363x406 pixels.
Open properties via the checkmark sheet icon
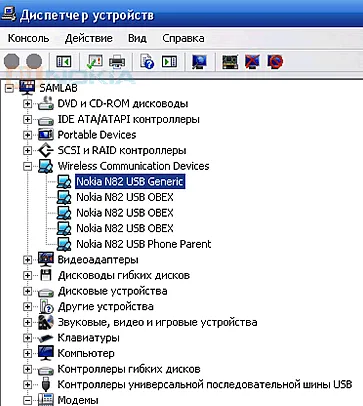click(x=94, y=62)
